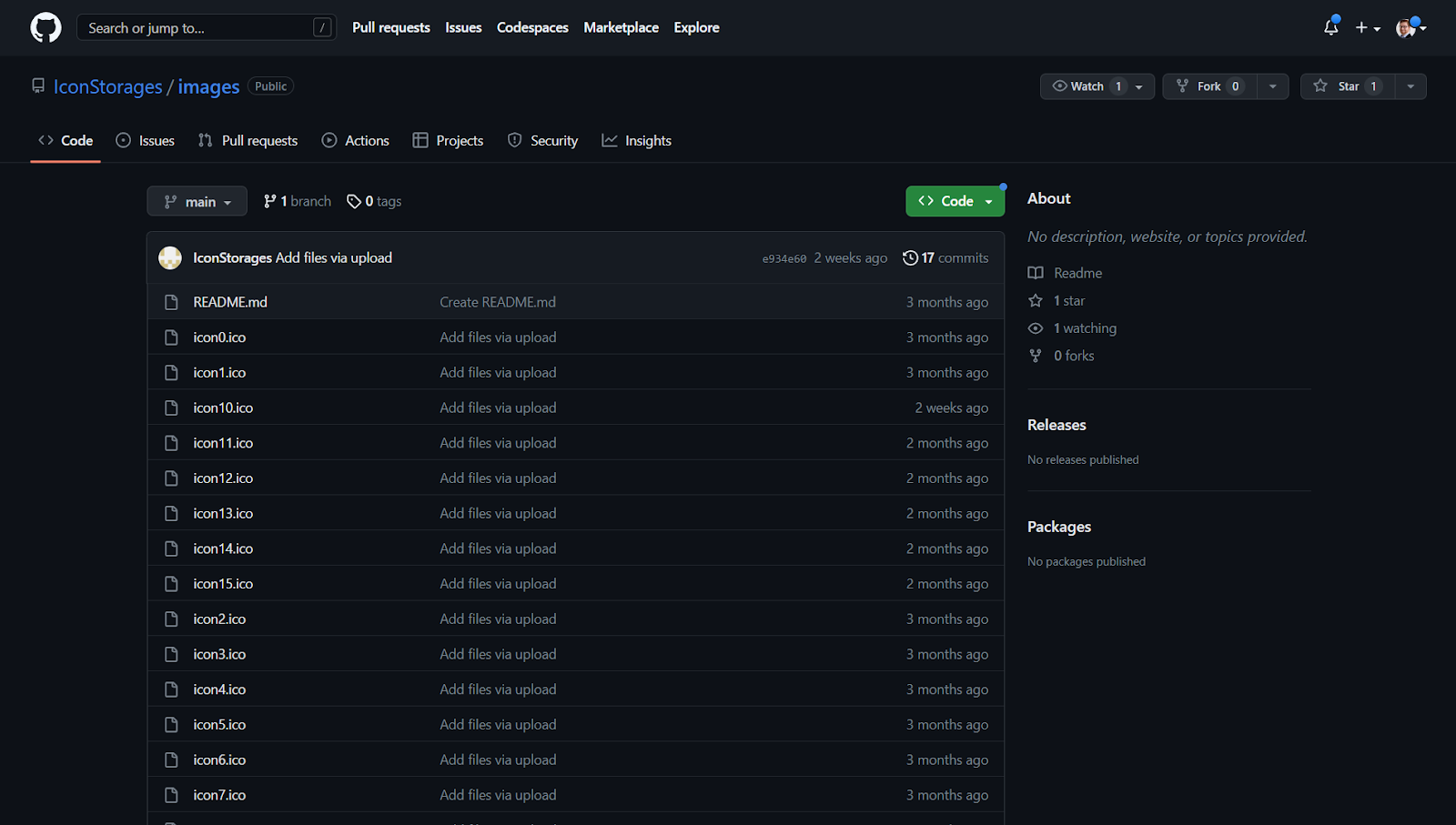The image size is (1456, 825).
Task: Open icon13.ico file
Action: coord(223,513)
